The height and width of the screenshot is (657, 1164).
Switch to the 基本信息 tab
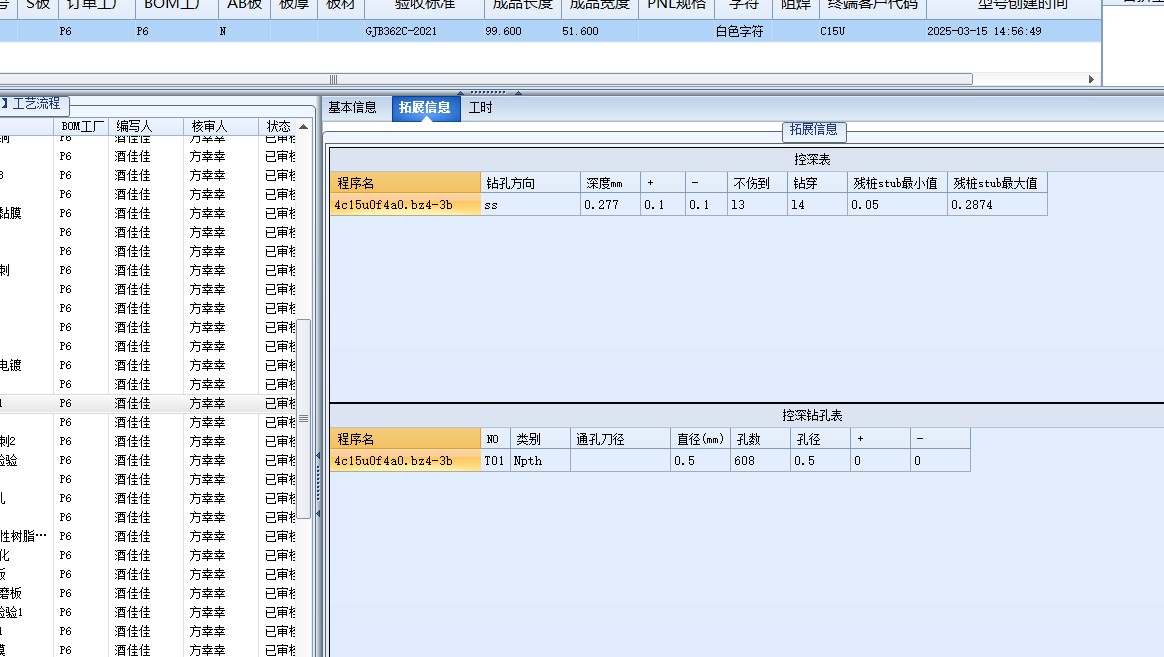[352, 108]
